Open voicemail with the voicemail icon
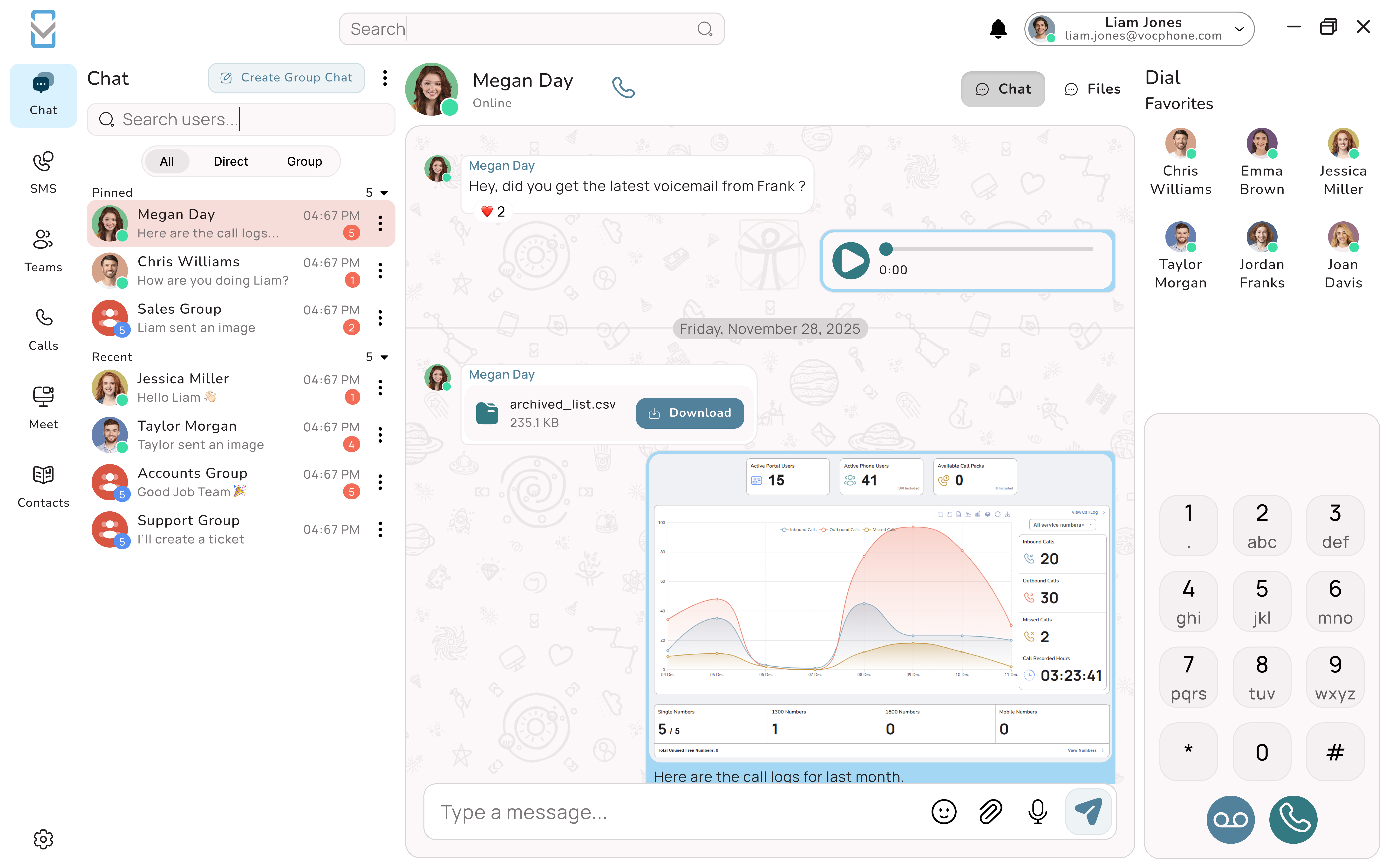 [x=1230, y=820]
